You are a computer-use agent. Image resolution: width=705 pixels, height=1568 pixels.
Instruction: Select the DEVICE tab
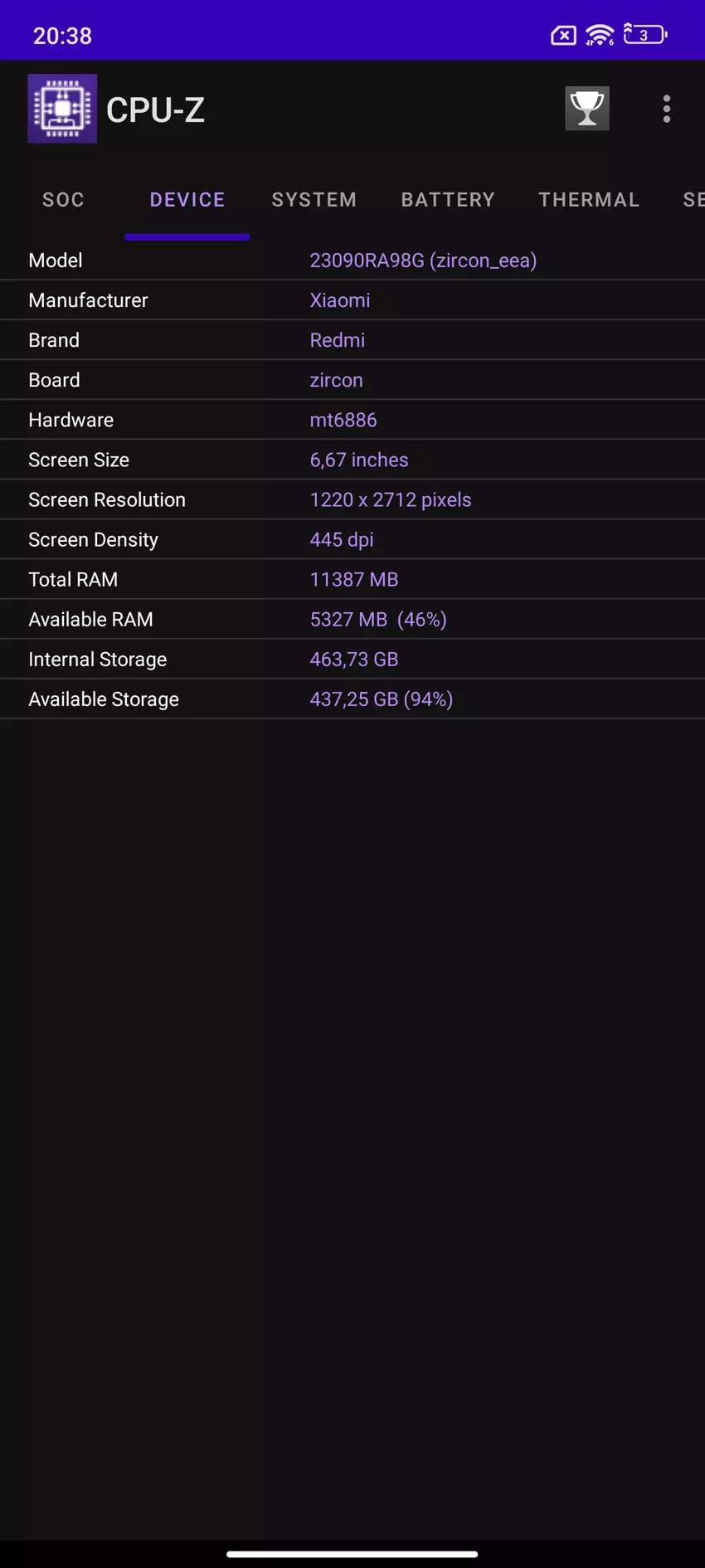click(x=187, y=200)
